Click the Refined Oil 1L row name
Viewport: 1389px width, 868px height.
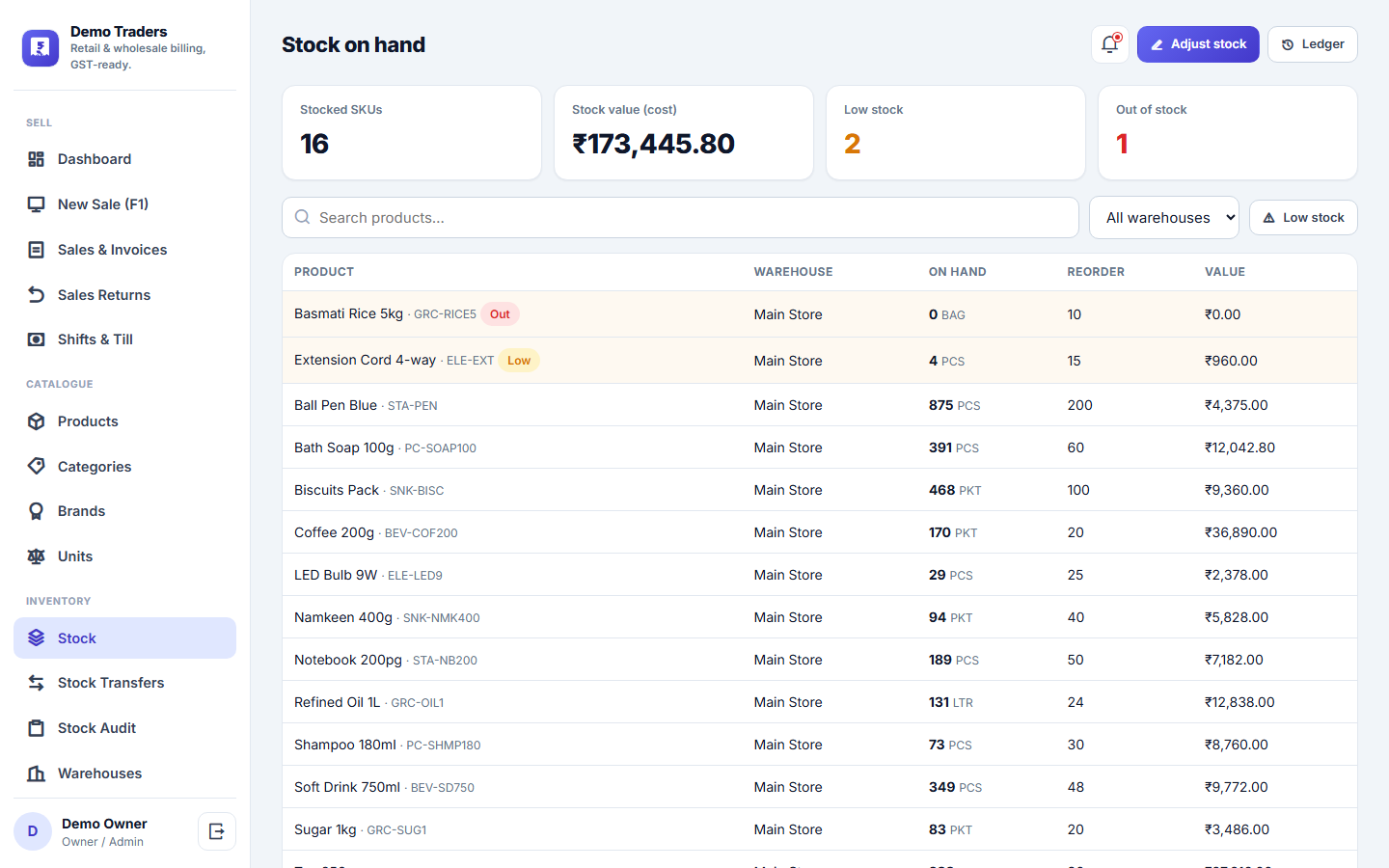pos(337,702)
